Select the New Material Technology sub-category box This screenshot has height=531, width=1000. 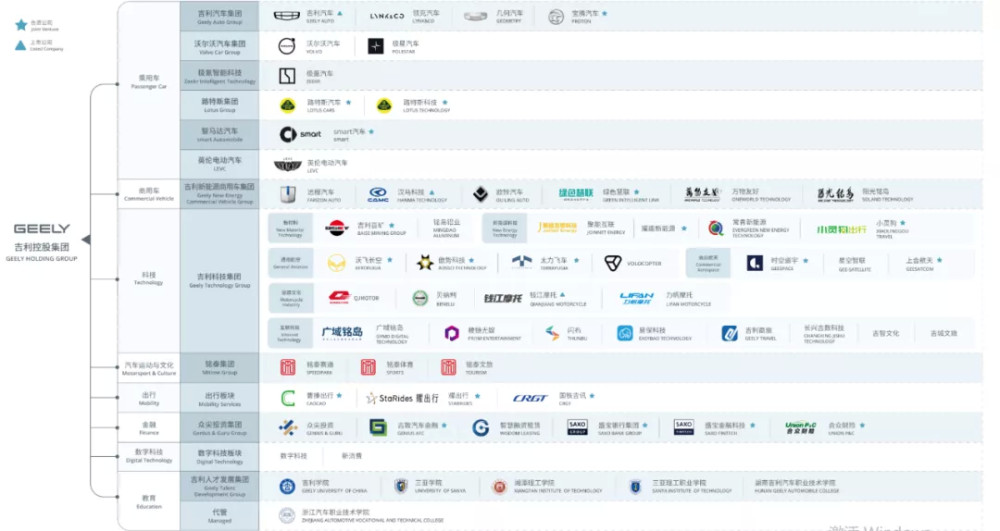[x=290, y=228]
